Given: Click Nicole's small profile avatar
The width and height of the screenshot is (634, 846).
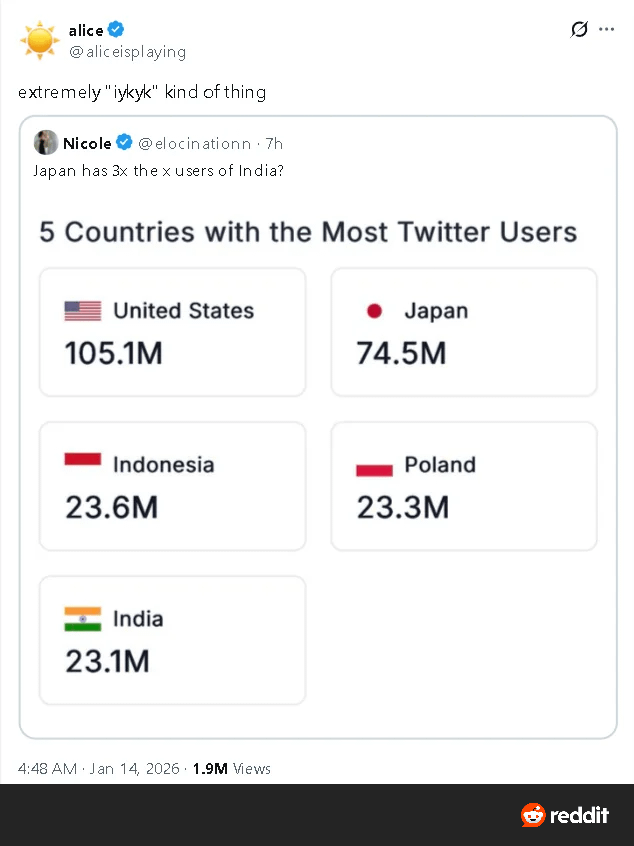Looking at the screenshot, I should click(45, 143).
